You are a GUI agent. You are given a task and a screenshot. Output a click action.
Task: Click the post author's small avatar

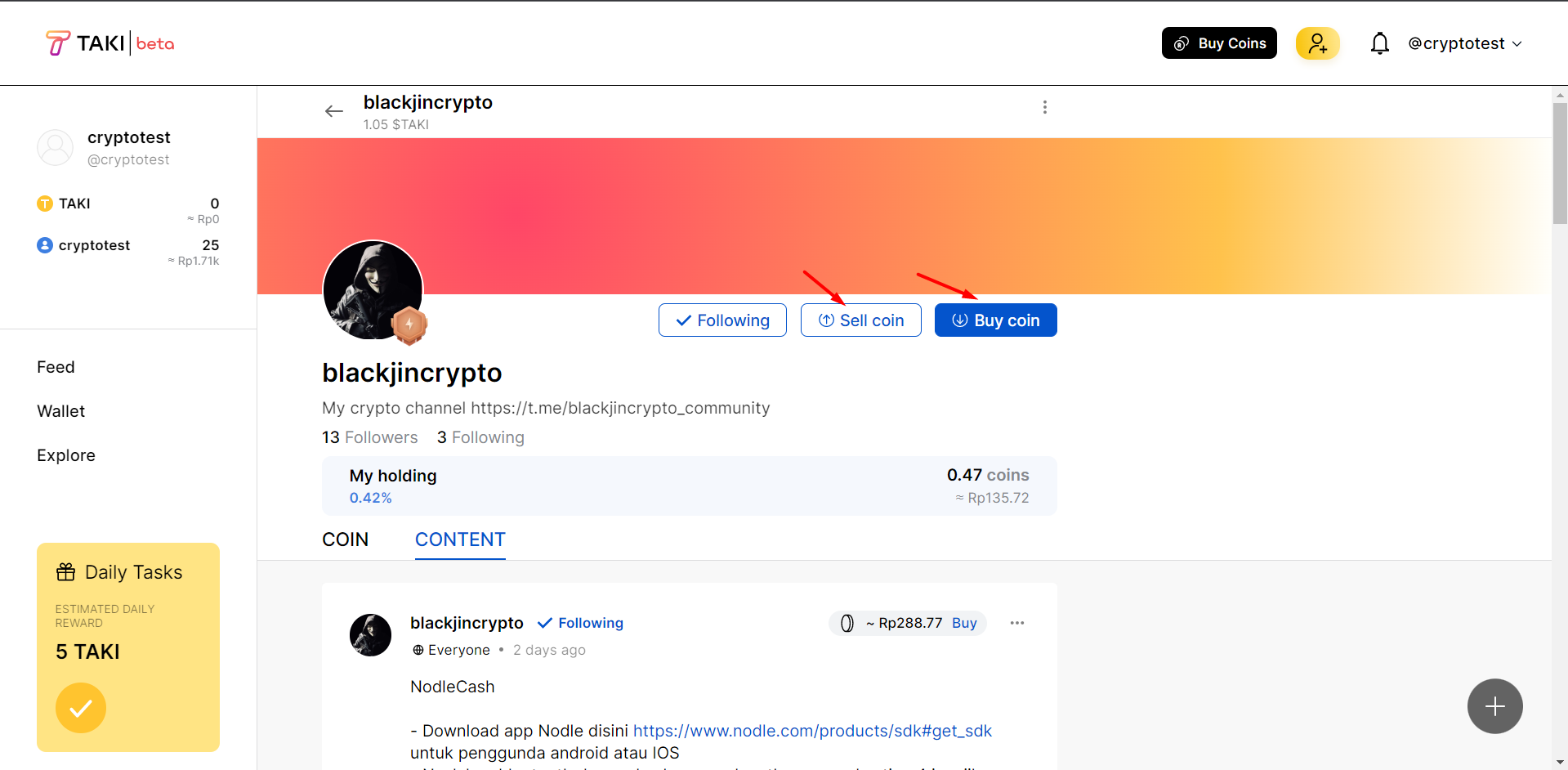coord(370,635)
